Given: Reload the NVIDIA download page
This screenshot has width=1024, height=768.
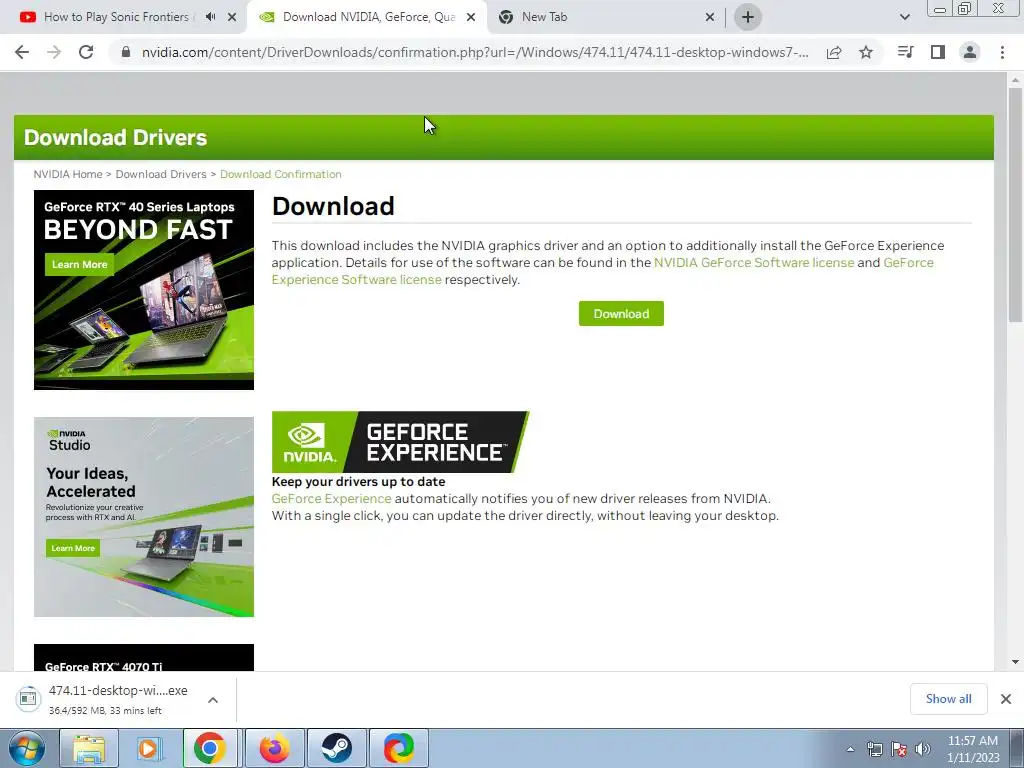Looking at the screenshot, I should (x=86, y=52).
